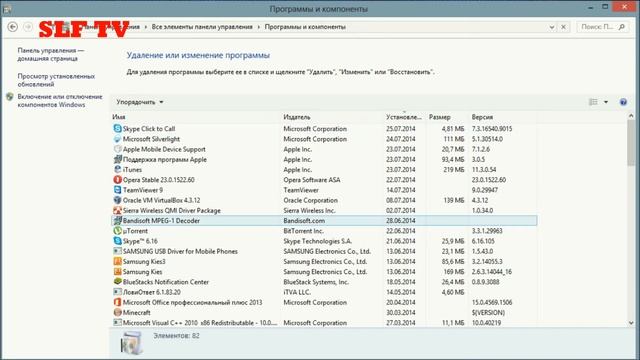Click the TeamViewer publisher cell
Viewport: 640px width, 360px height.
point(301,190)
